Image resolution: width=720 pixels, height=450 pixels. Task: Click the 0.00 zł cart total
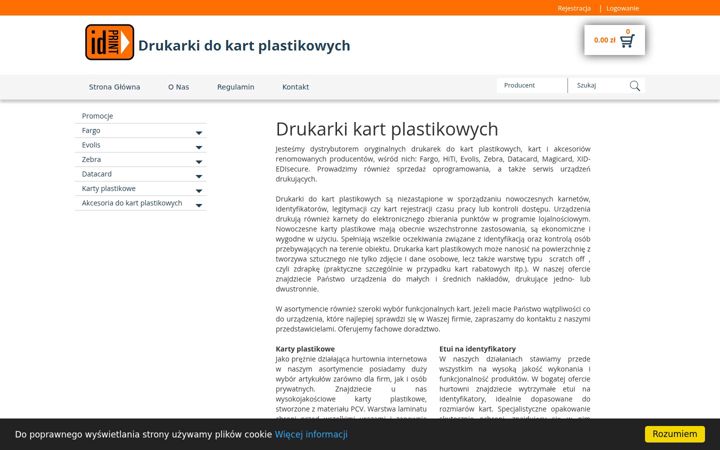click(604, 40)
